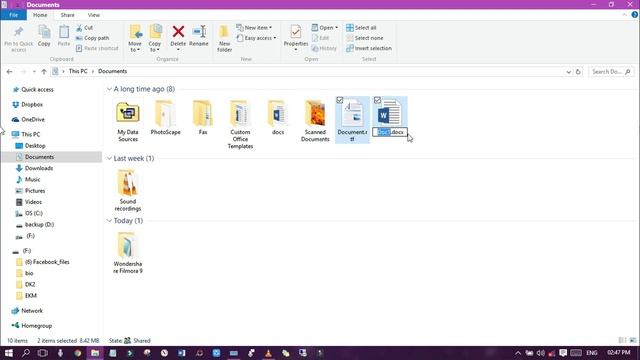
Task: Click the Paste ribbon icon
Action: (64, 31)
